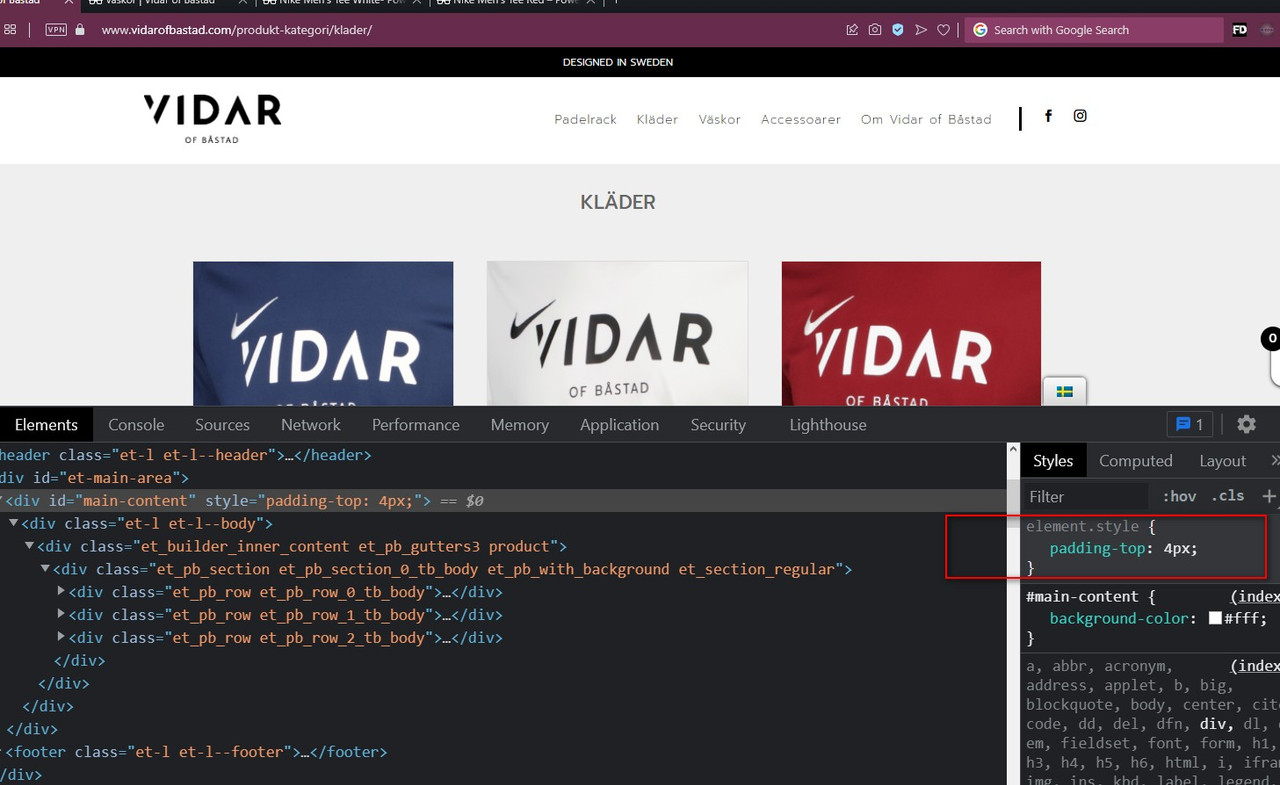Toggle the .cls element classes panel
This screenshot has height=785, width=1280.
tap(1228, 496)
